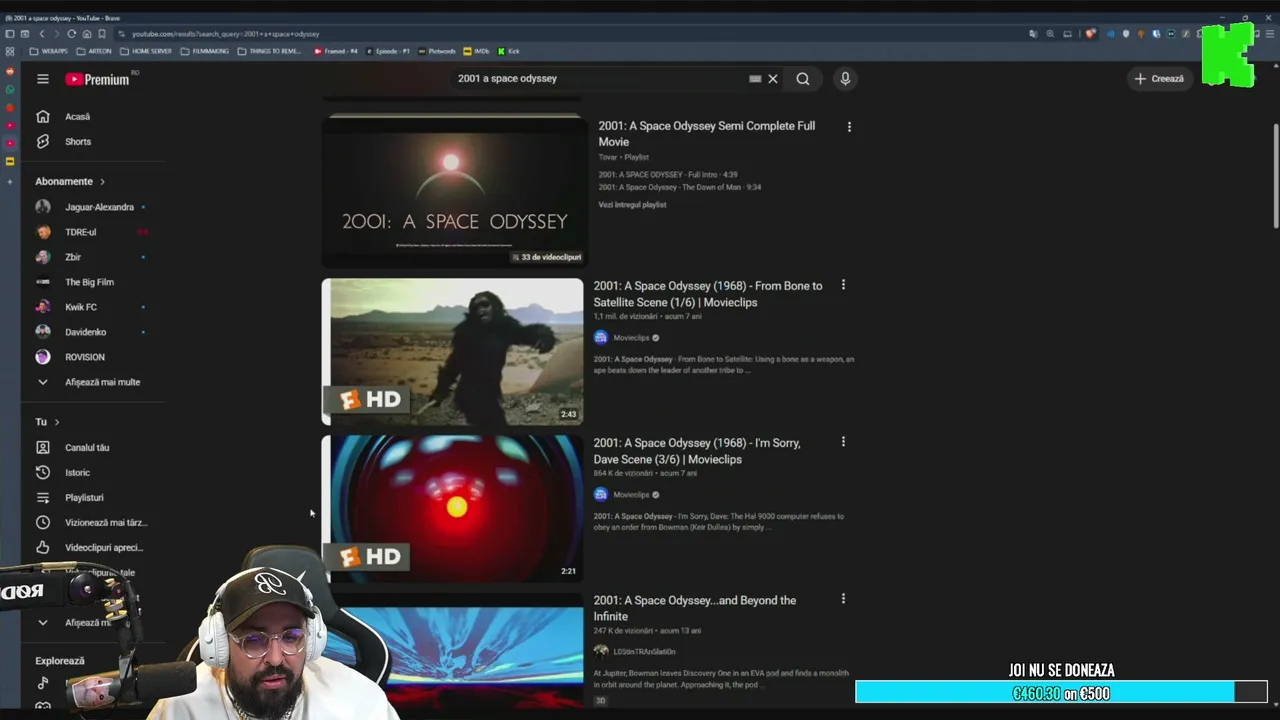The height and width of the screenshot is (720, 1280).
Task: Open the on-screen keyboard icon in search box
Action: tap(755, 79)
